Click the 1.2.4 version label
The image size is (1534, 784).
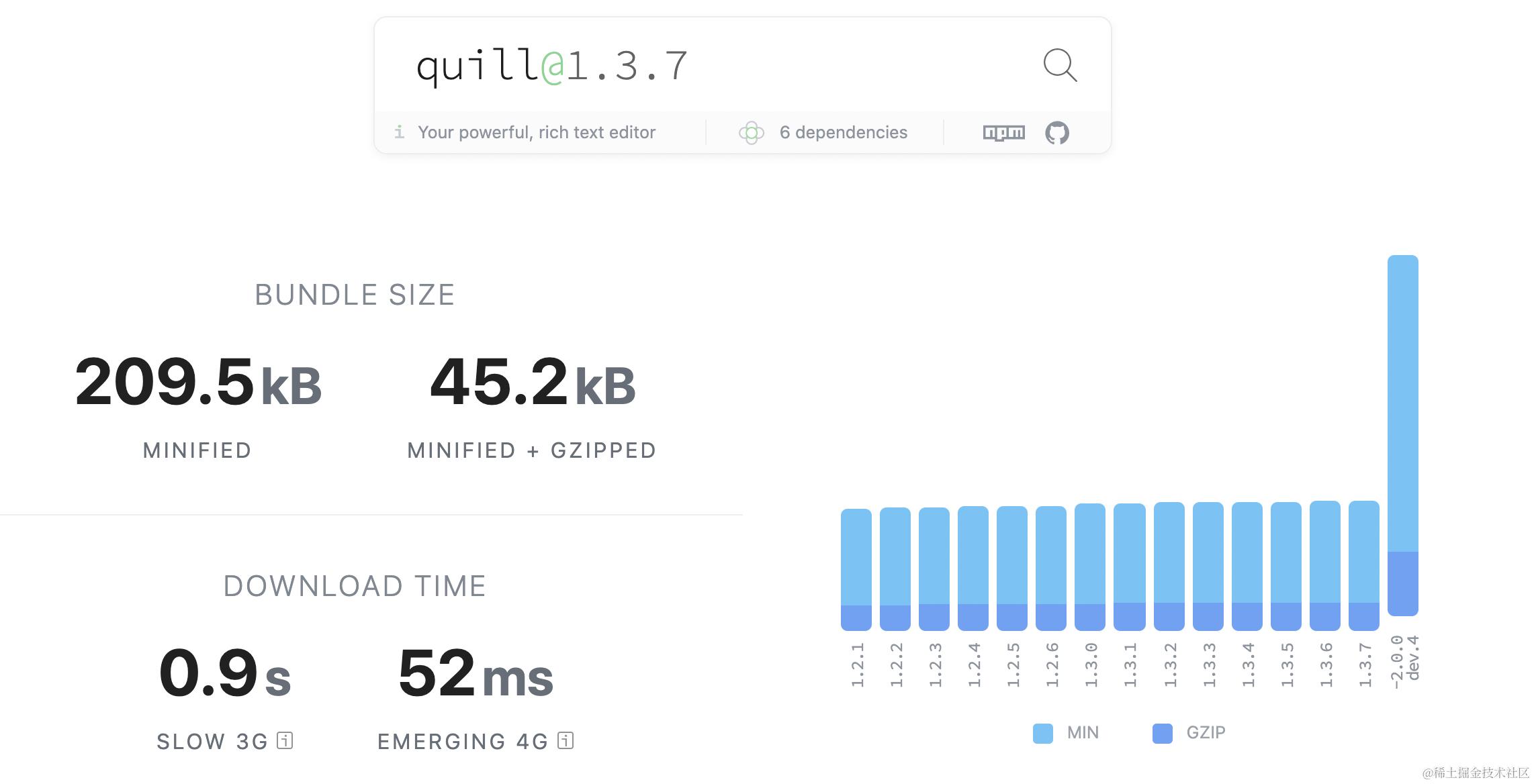pyautogui.click(x=974, y=665)
